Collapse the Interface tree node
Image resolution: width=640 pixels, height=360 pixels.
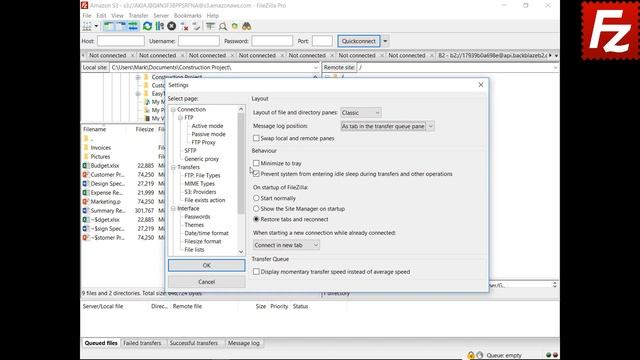point(173,209)
